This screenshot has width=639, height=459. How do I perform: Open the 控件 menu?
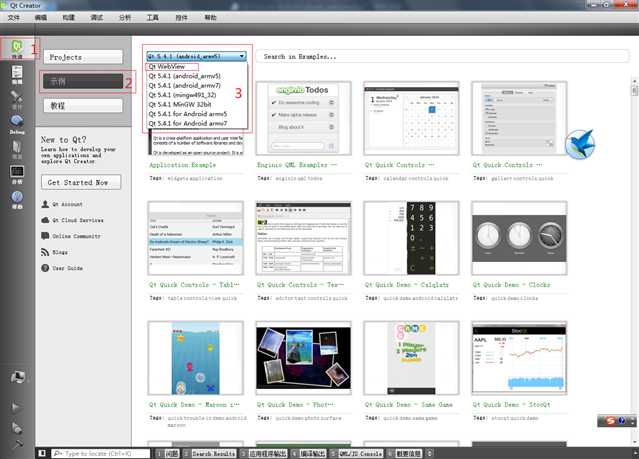(181, 18)
